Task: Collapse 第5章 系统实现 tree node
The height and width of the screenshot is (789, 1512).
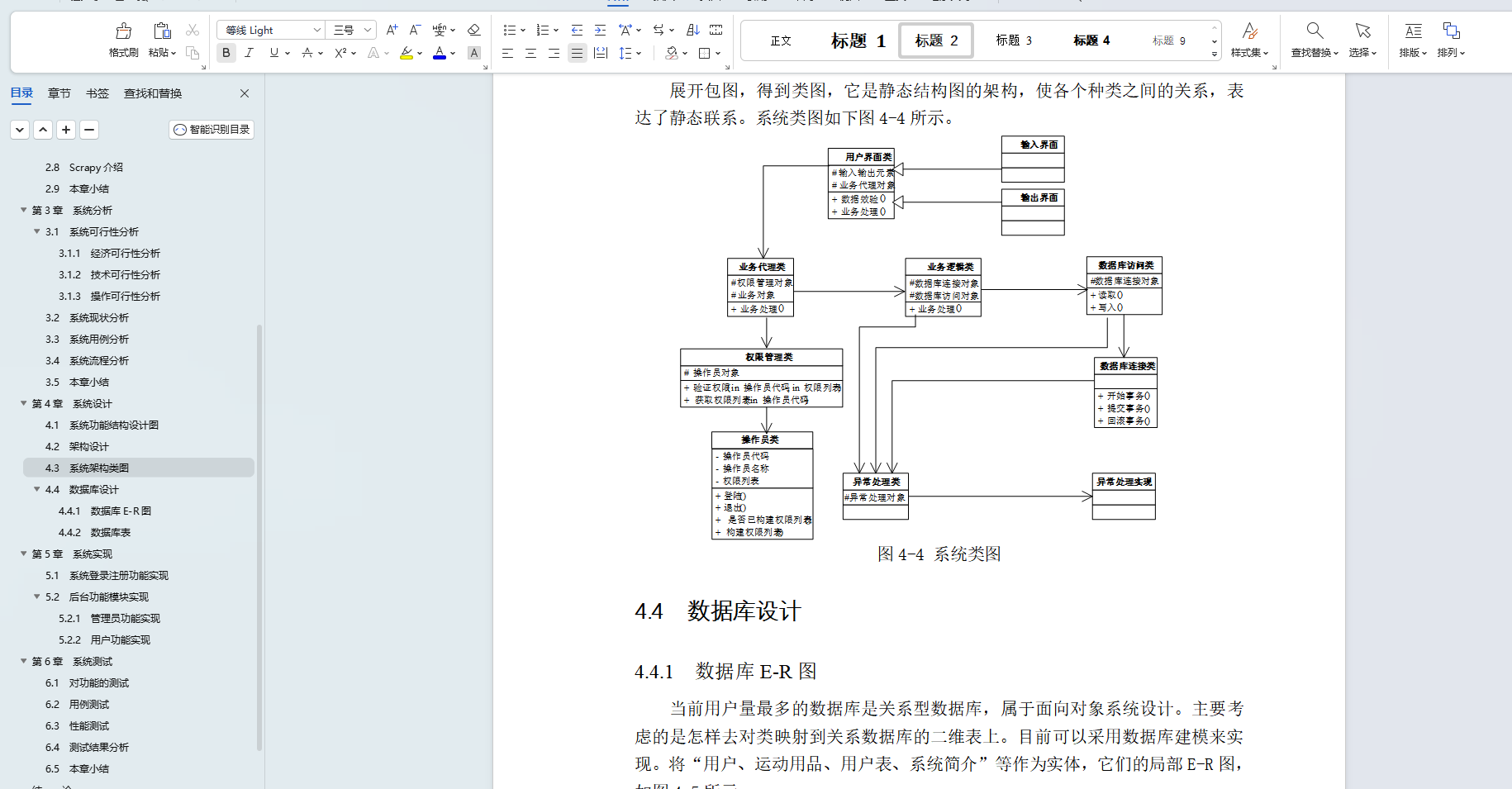Action: (23, 554)
